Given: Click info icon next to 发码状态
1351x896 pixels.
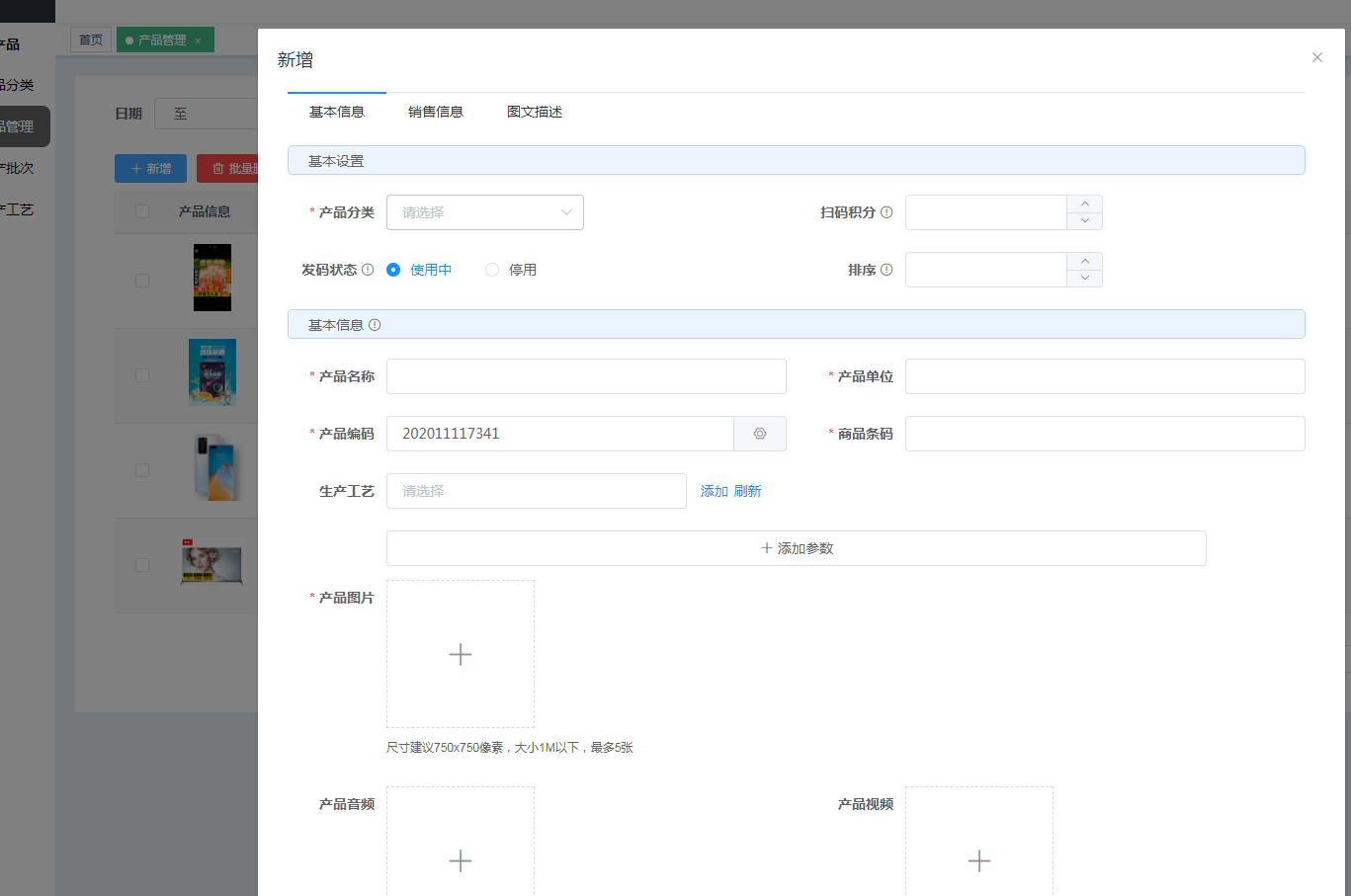Looking at the screenshot, I should pos(368,270).
